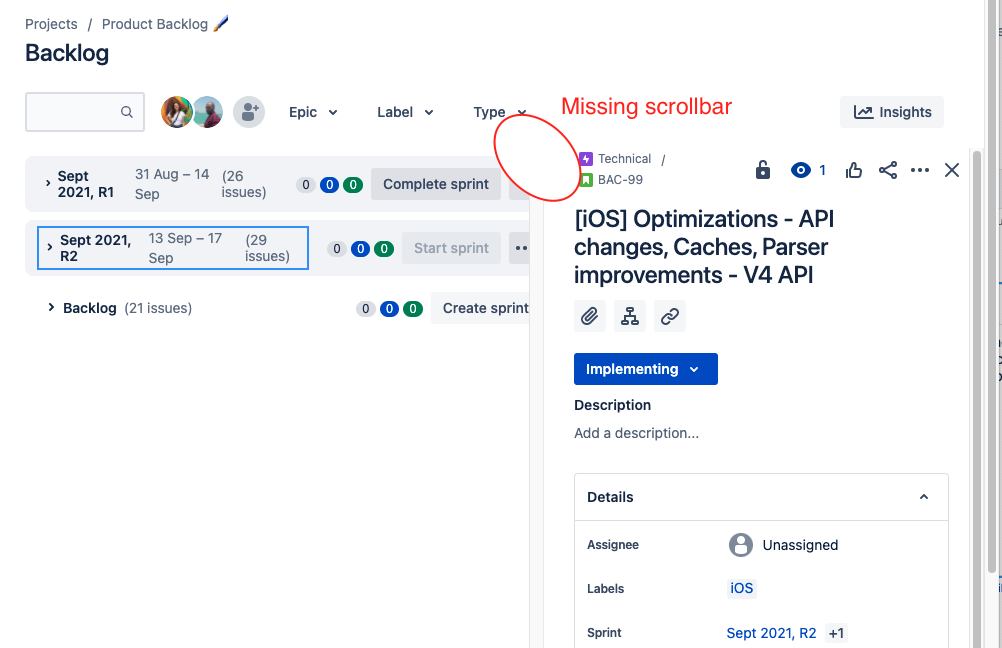1002x648 pixels.
Task: Open the share icon for the issue
Action: click(888, 170)
